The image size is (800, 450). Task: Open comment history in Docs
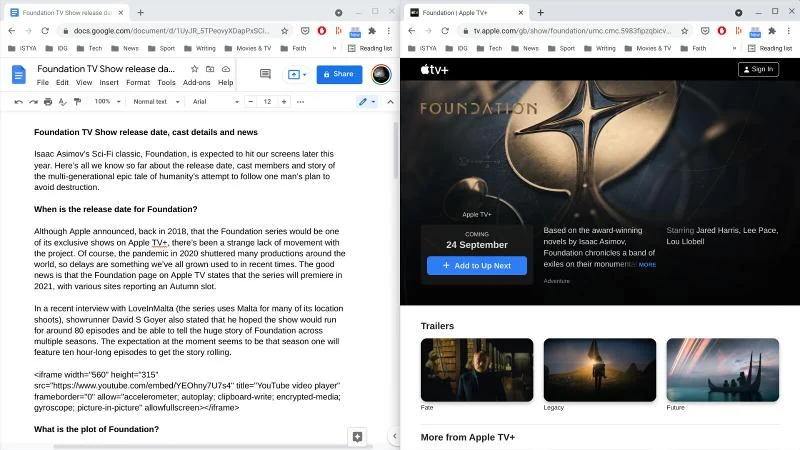(x=265, y=74)
